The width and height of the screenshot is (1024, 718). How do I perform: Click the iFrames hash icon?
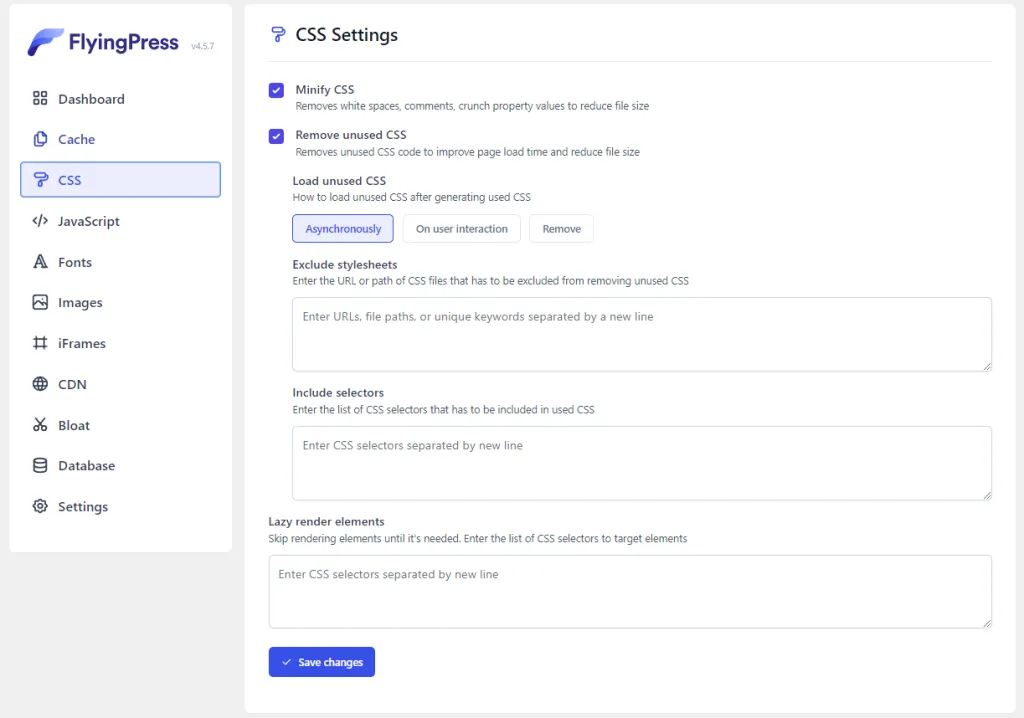40,343
